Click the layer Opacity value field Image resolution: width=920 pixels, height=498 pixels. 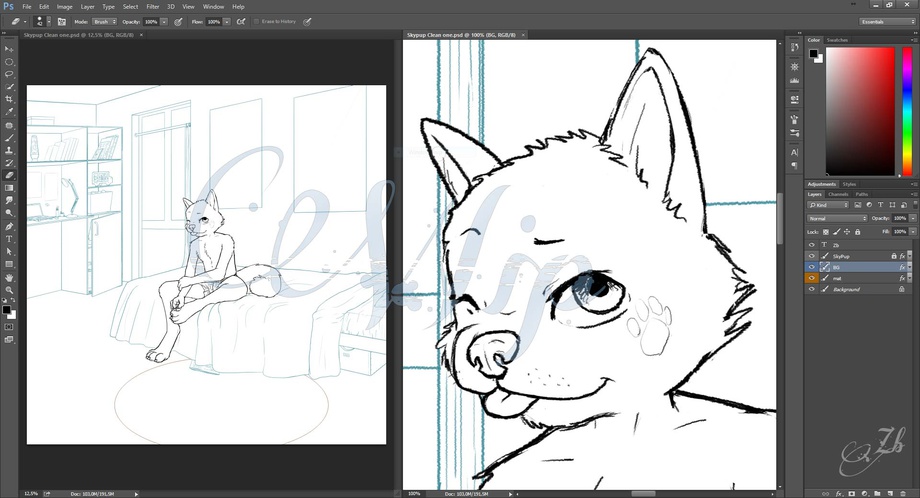(x=899, y=218)
